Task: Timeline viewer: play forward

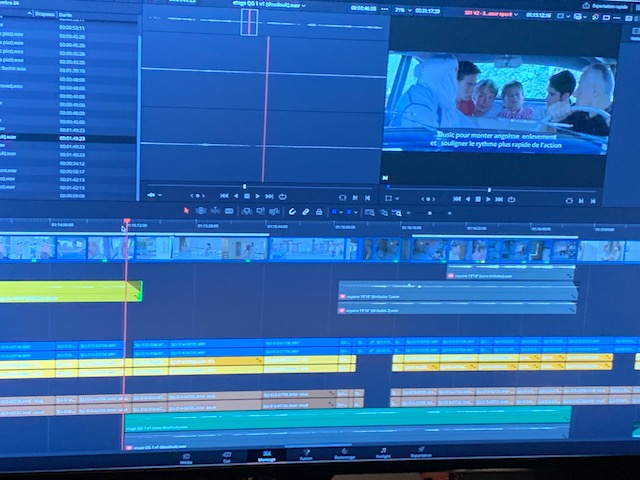Action: 488,200
